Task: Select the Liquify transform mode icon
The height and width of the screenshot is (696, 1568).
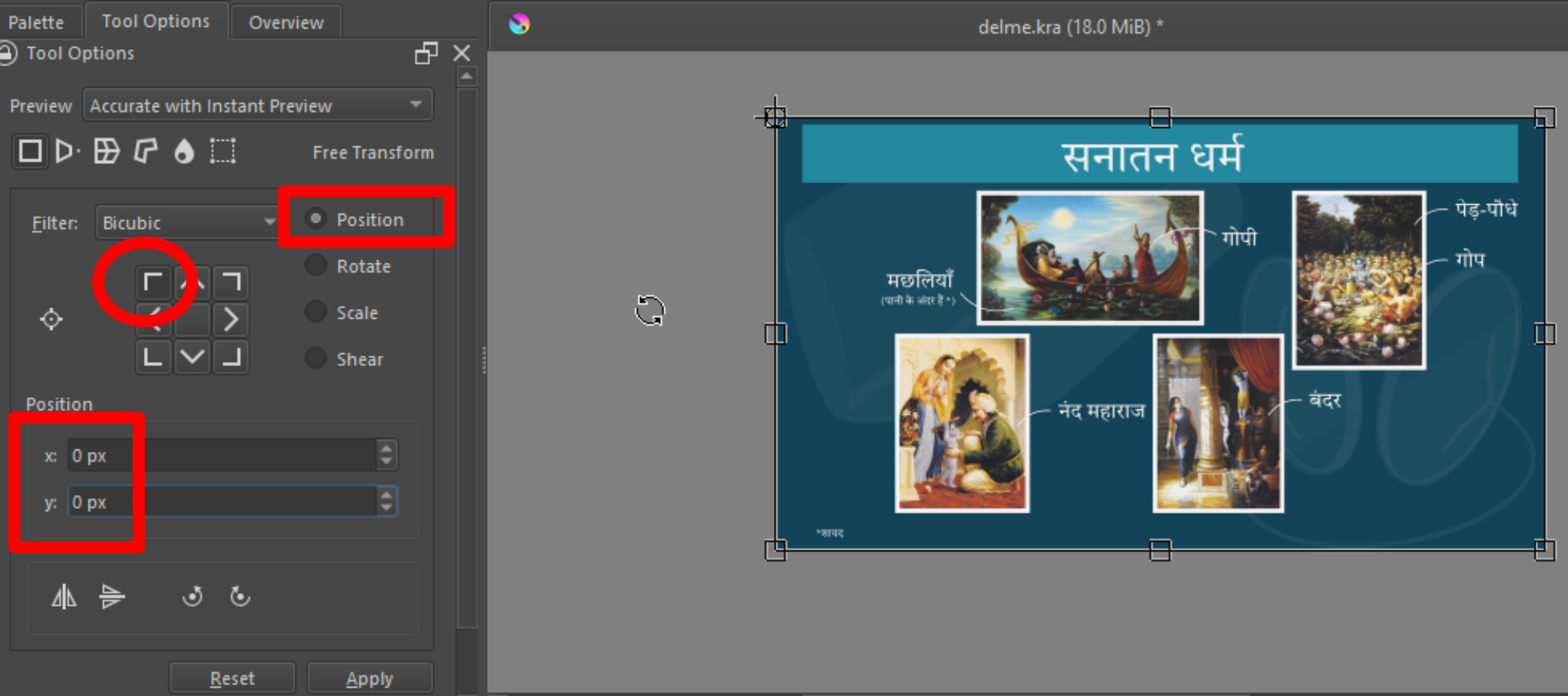Action: 184,151
